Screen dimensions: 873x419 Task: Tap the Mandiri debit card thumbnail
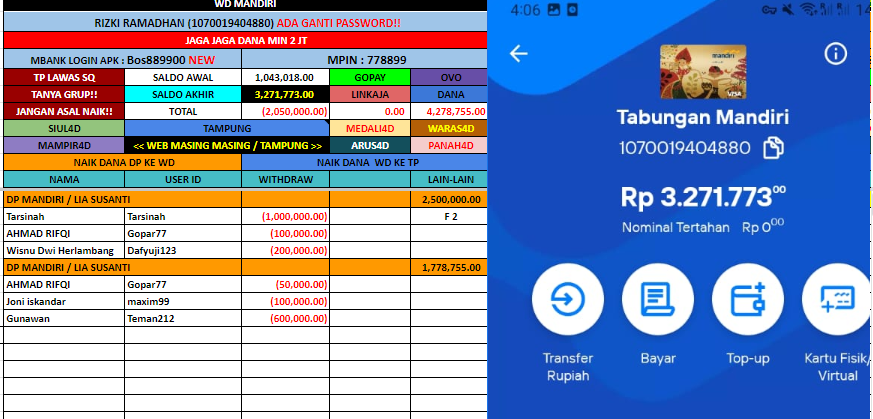pyautogui.click(x=703, y=72)
